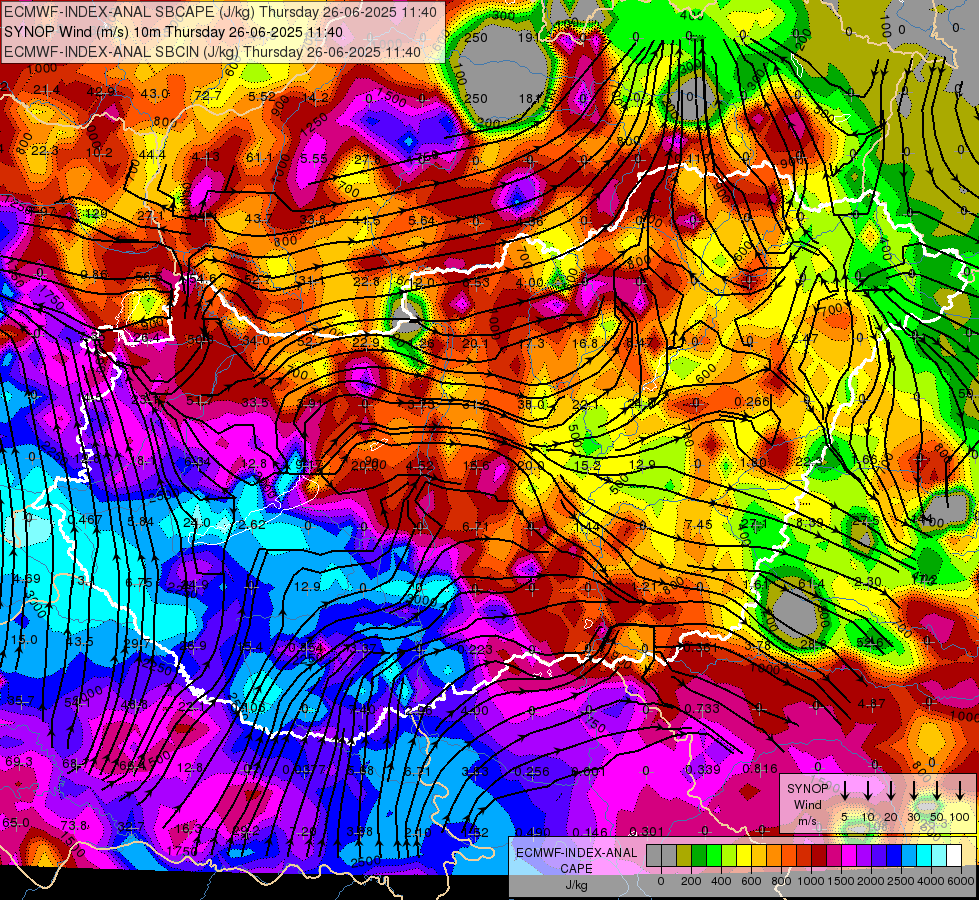Click the 61.1 CIN value on map
Screen dimensions: 979x900
click(x=259, y=157)
